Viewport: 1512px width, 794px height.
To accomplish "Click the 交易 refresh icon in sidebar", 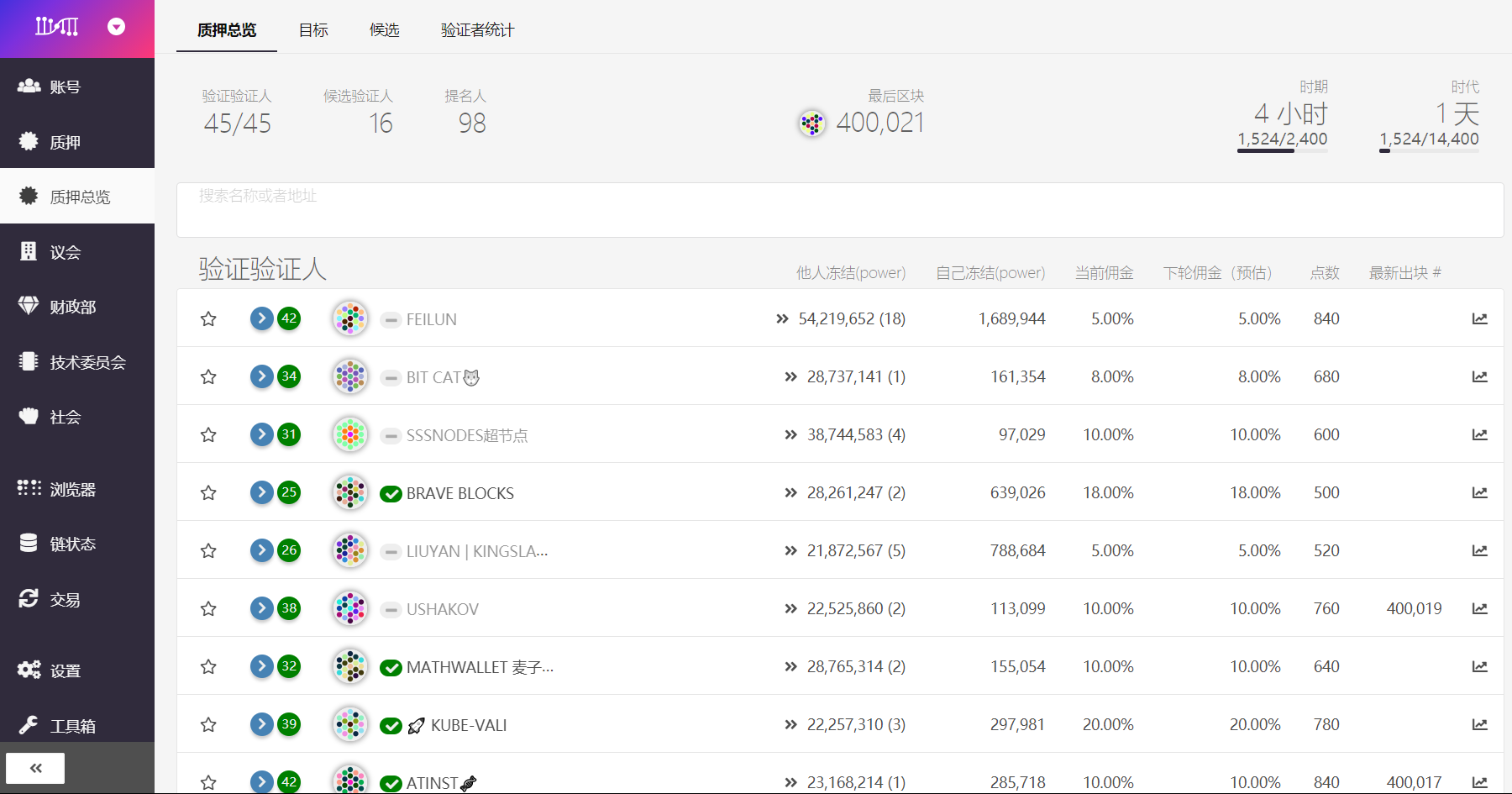I will tap(29, 598).
